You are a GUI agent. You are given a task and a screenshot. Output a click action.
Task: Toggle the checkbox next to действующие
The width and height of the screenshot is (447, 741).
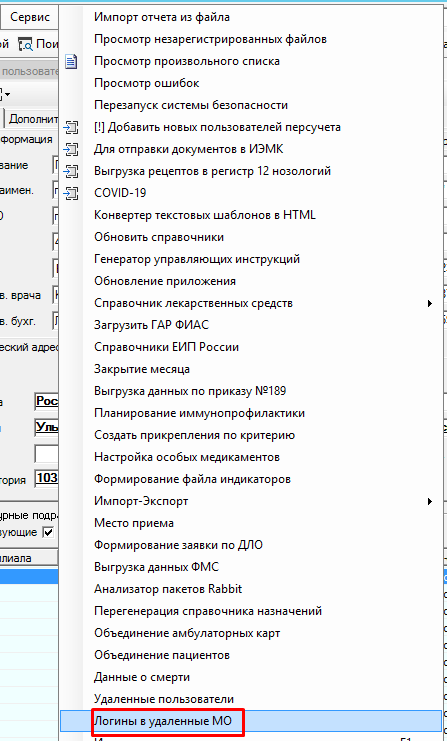(x=48, y=533)
